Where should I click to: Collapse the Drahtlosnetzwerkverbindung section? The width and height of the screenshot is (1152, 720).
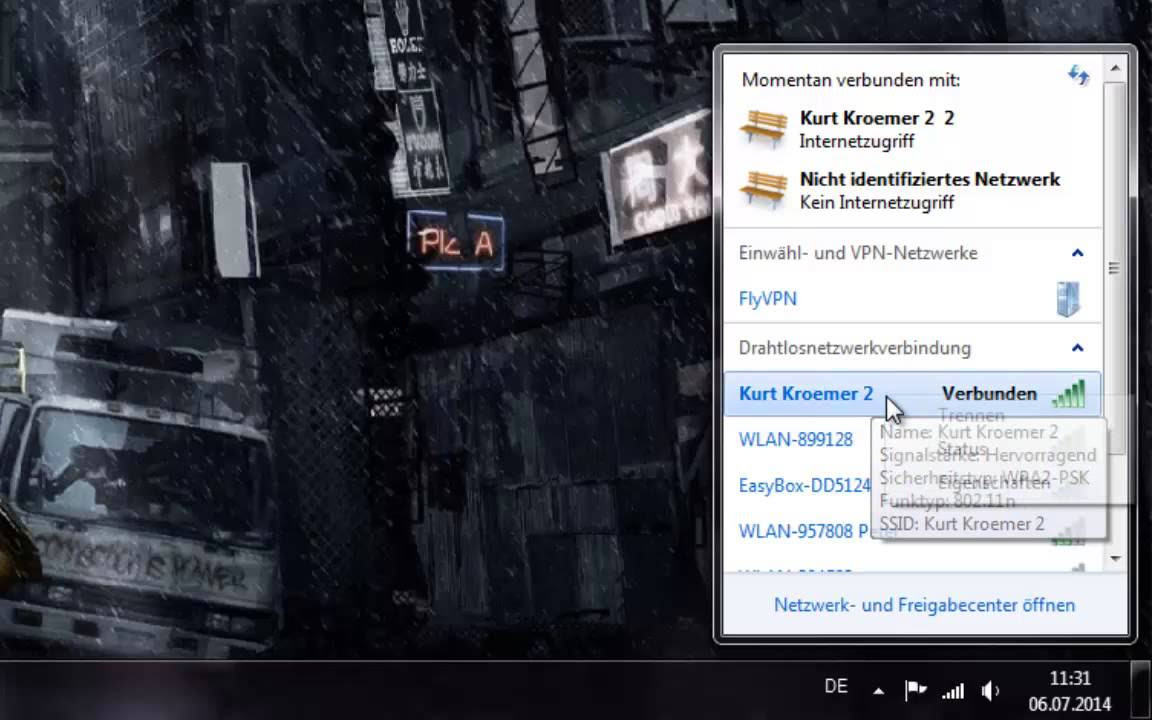point(1077,348)
